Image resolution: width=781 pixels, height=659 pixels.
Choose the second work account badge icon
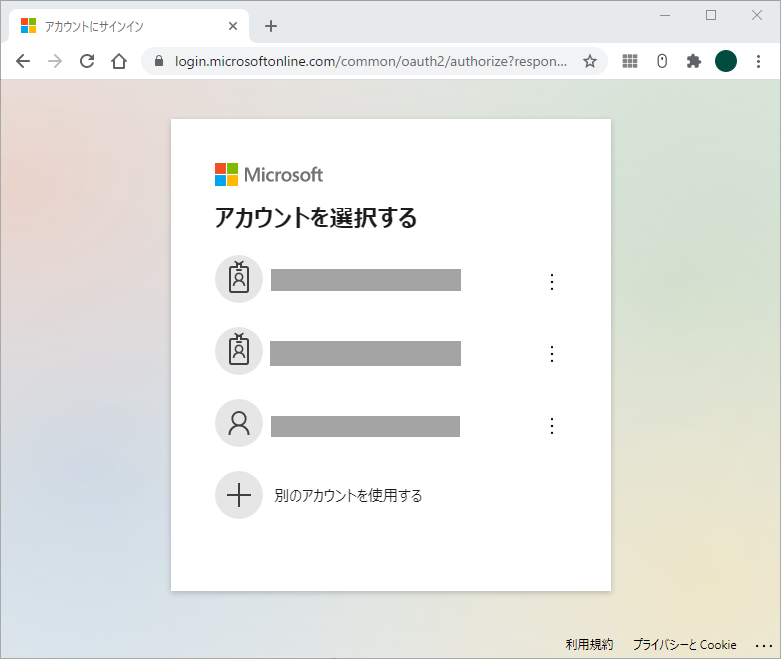(239, 351)
